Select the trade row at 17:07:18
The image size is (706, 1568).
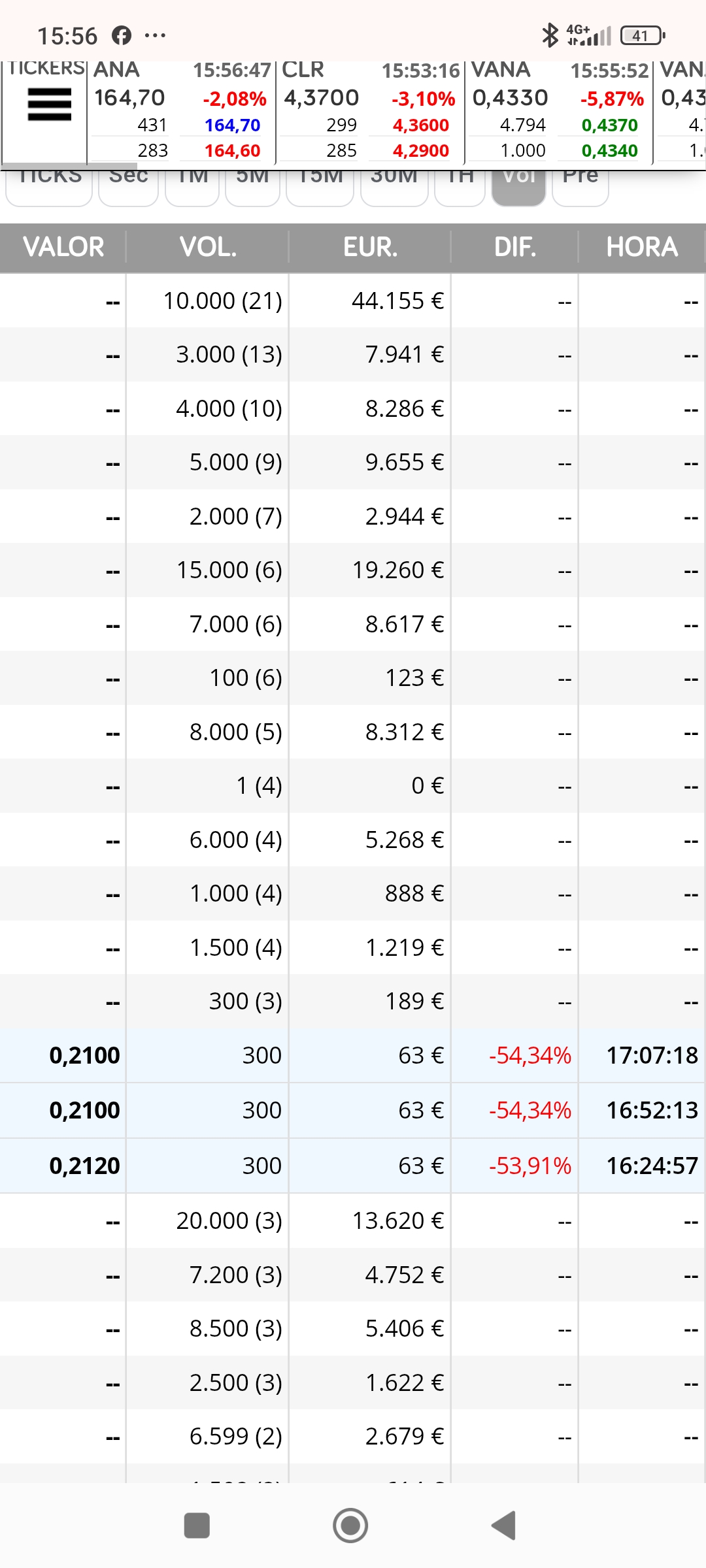point(353,1056)
